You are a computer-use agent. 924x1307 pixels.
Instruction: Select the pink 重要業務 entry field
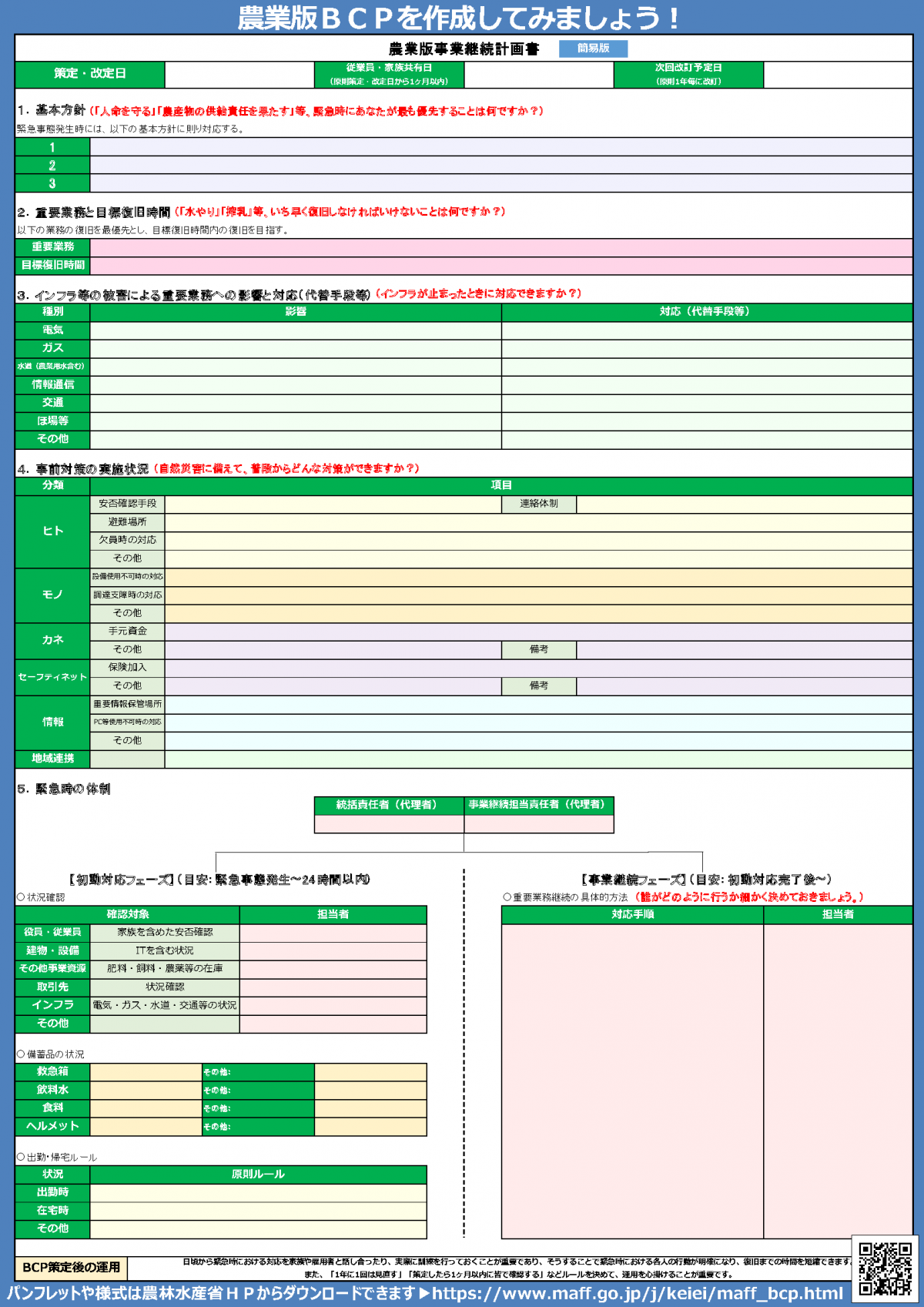point(500,247)
